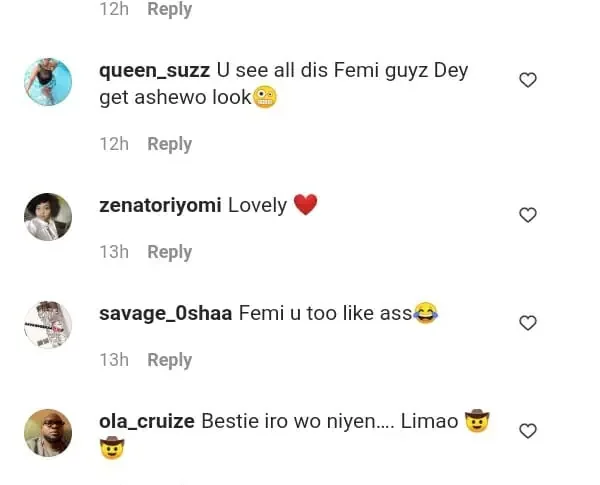Visit ola_cruize's profile from username
This screenshot has height=485, width=600.
147,421
